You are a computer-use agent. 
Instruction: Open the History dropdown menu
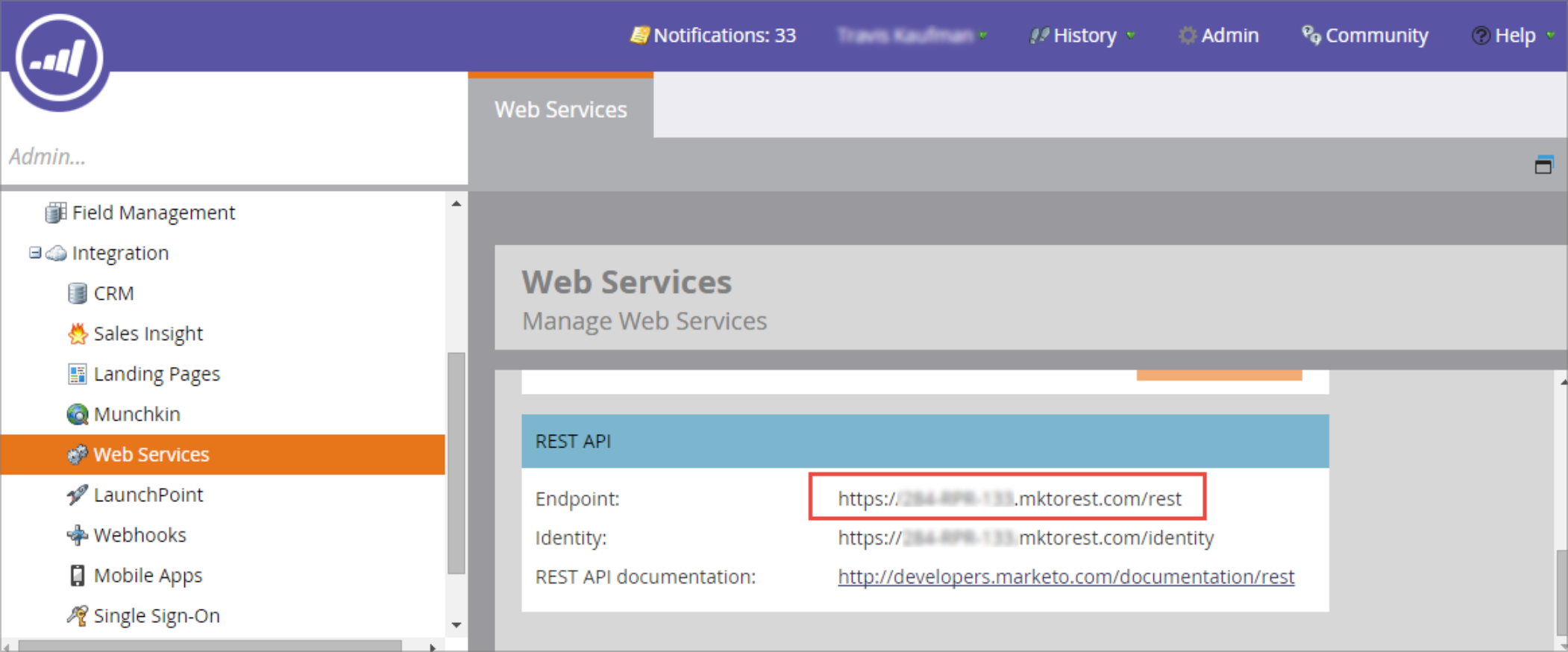coord(1083,36)
